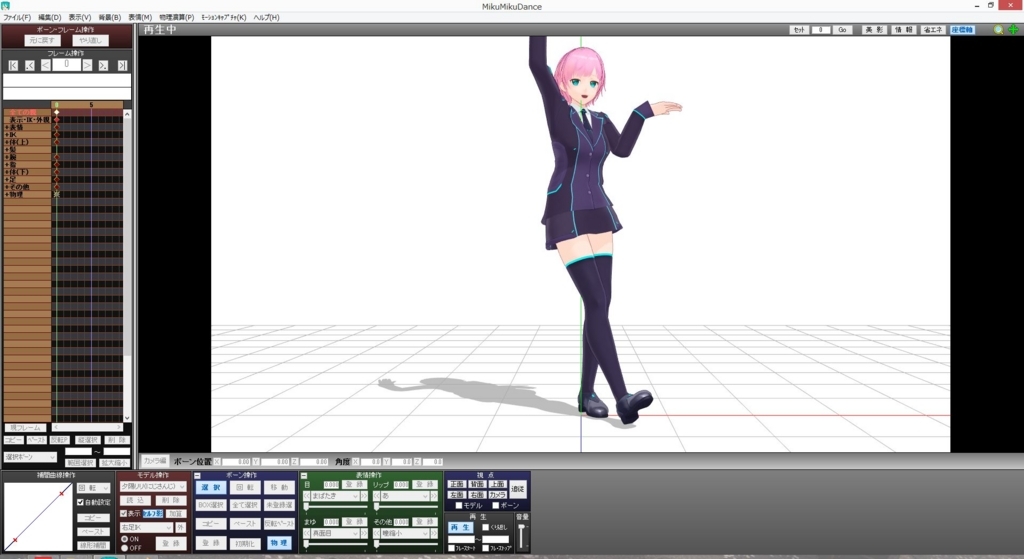Open the あ lip morph dropdown

pyautogui.click(x=406, y=496)
